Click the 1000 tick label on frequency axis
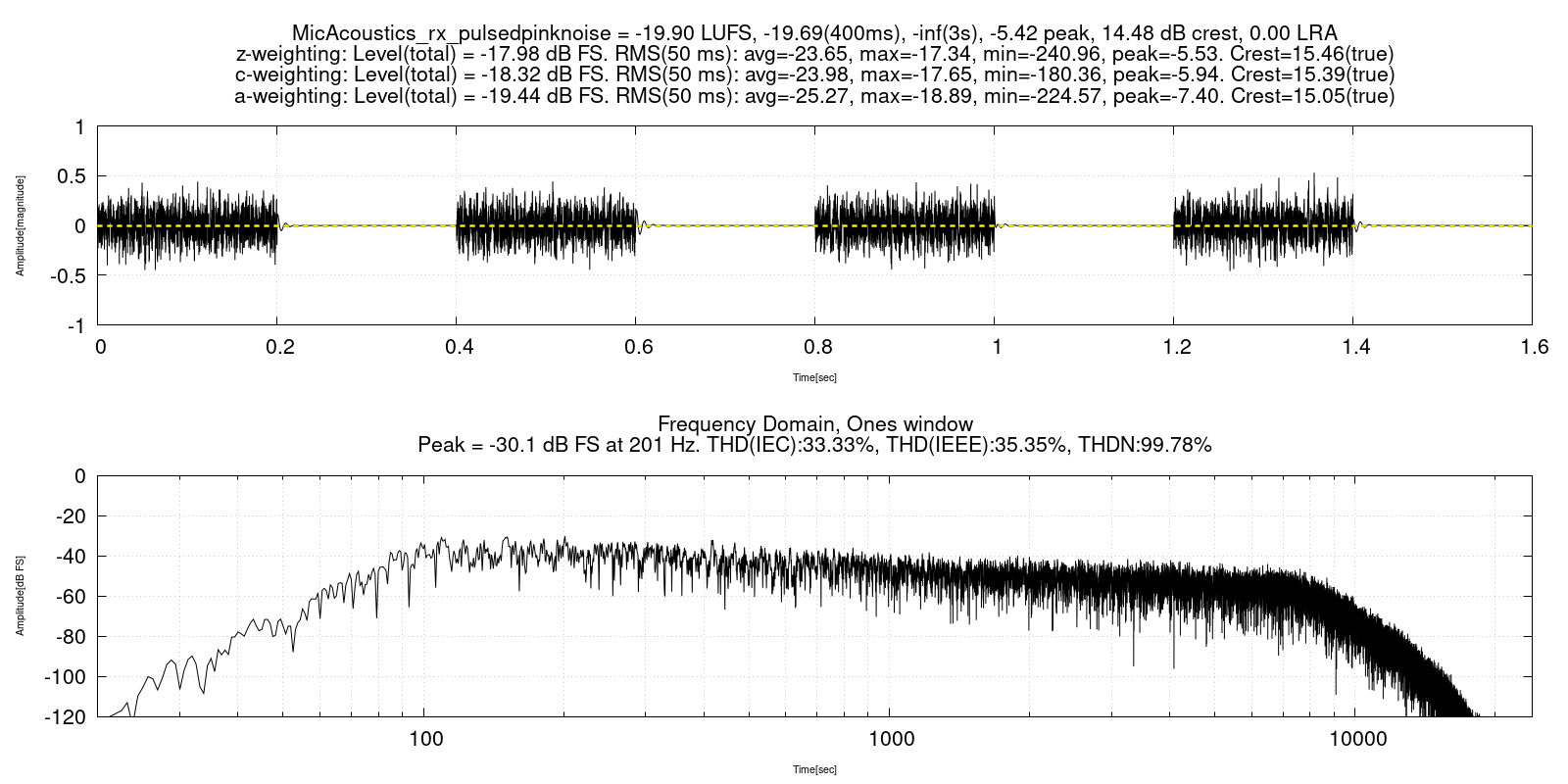The width and height of the screenshot is (1568, 784). pyautogui.click(x=890, y=739)
